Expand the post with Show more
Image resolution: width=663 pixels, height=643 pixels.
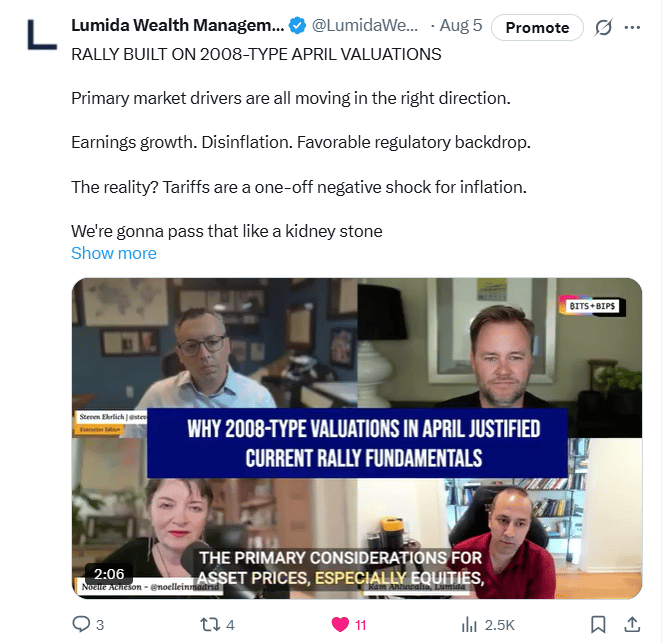pyautogui.click(x=114, y=253)
